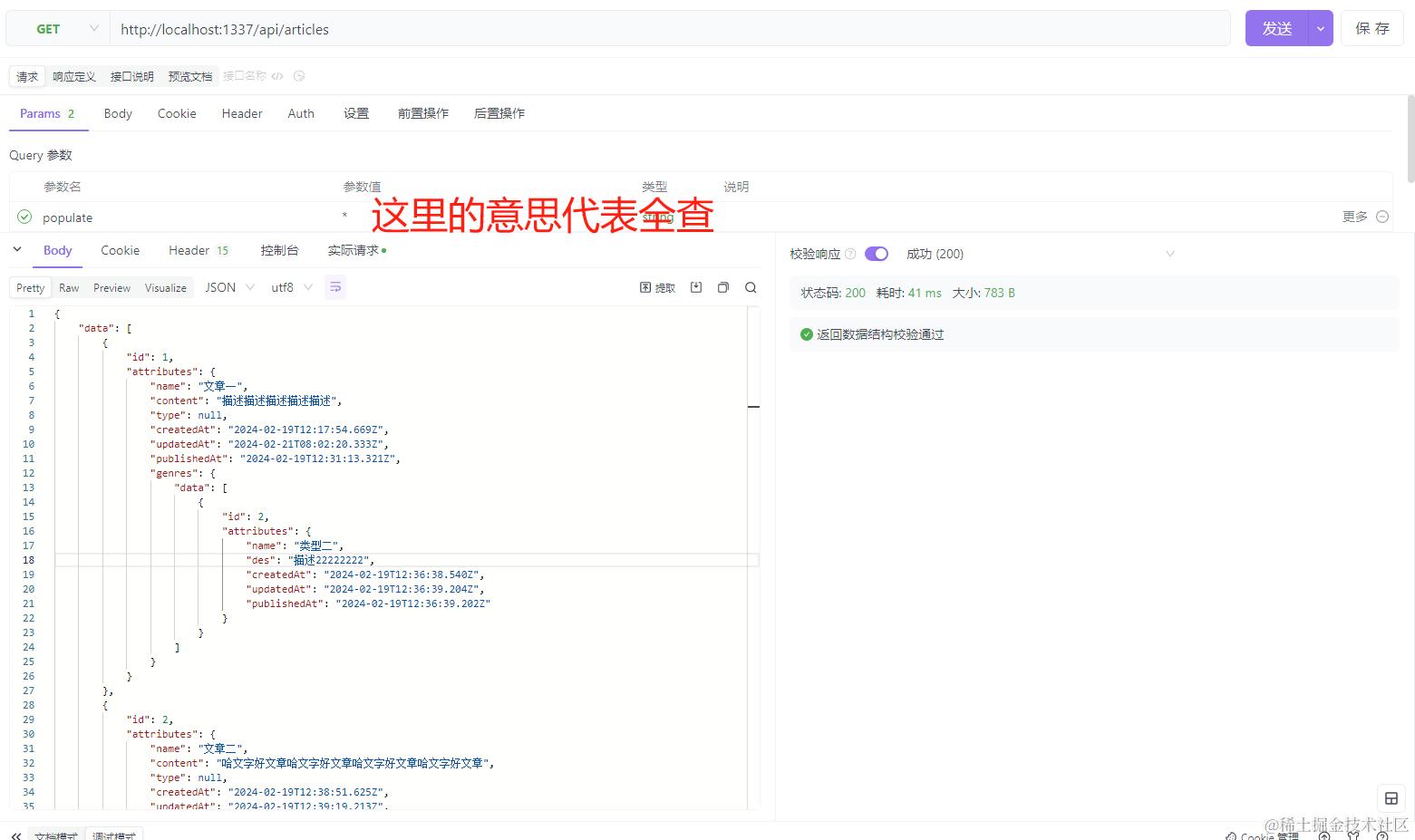Open the request Cookie tab
The height and width of the screenshot is (840, 1415).
[177, 113]
